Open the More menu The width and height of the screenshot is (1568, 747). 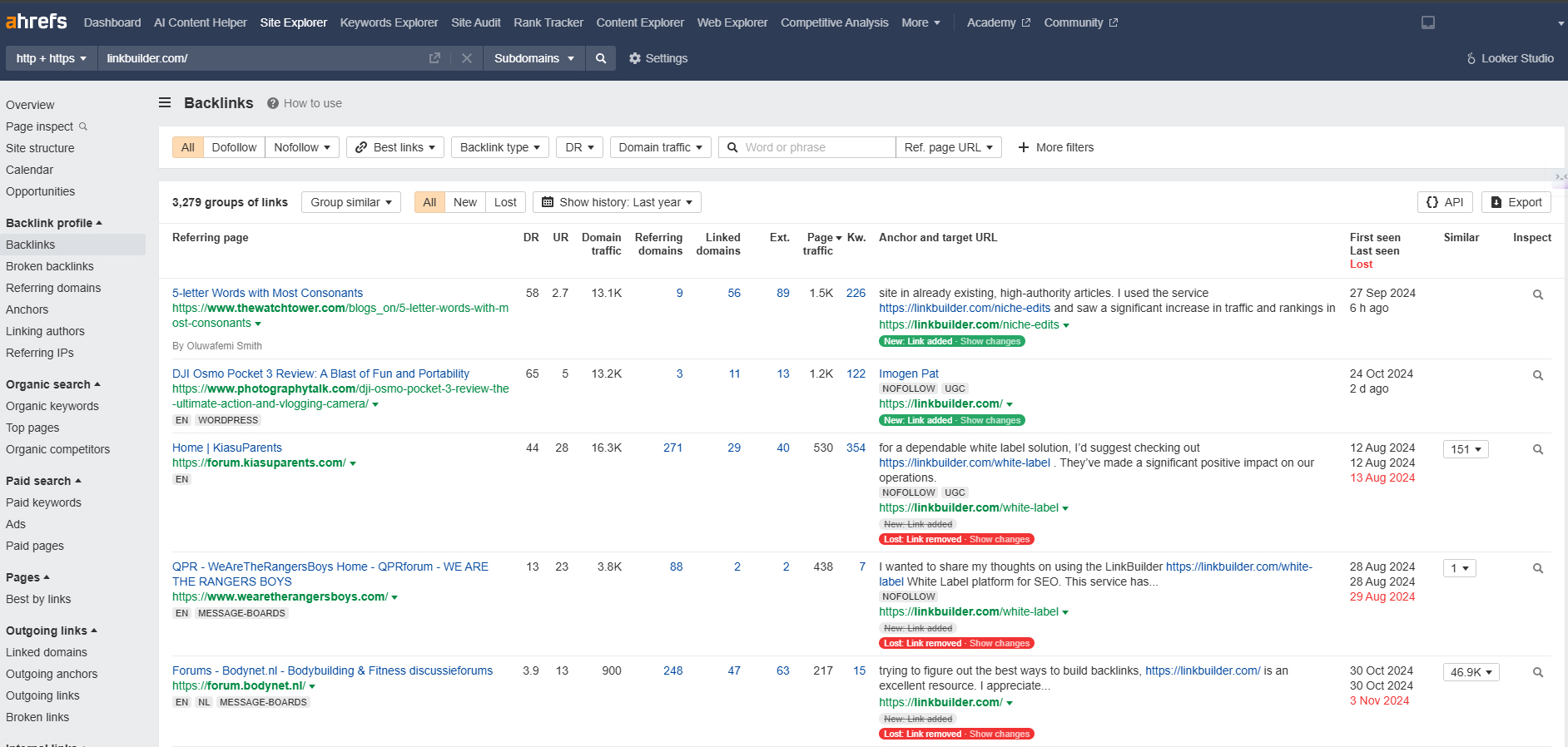(920, 22)
